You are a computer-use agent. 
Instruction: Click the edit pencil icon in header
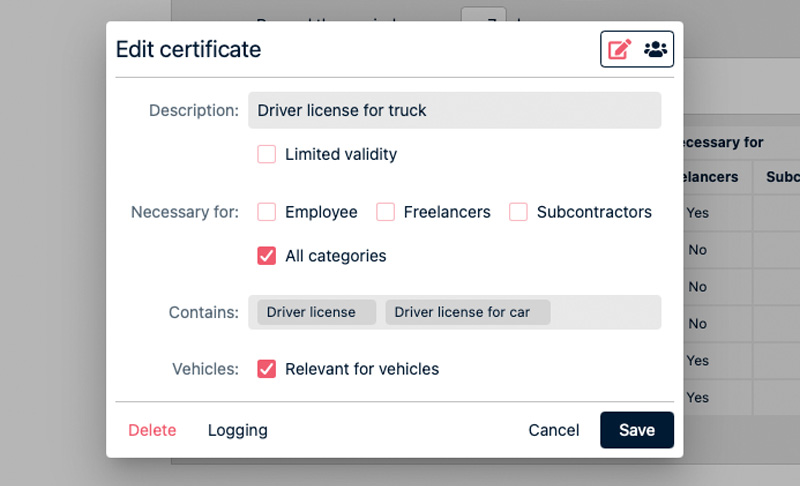tap(620, 49)
